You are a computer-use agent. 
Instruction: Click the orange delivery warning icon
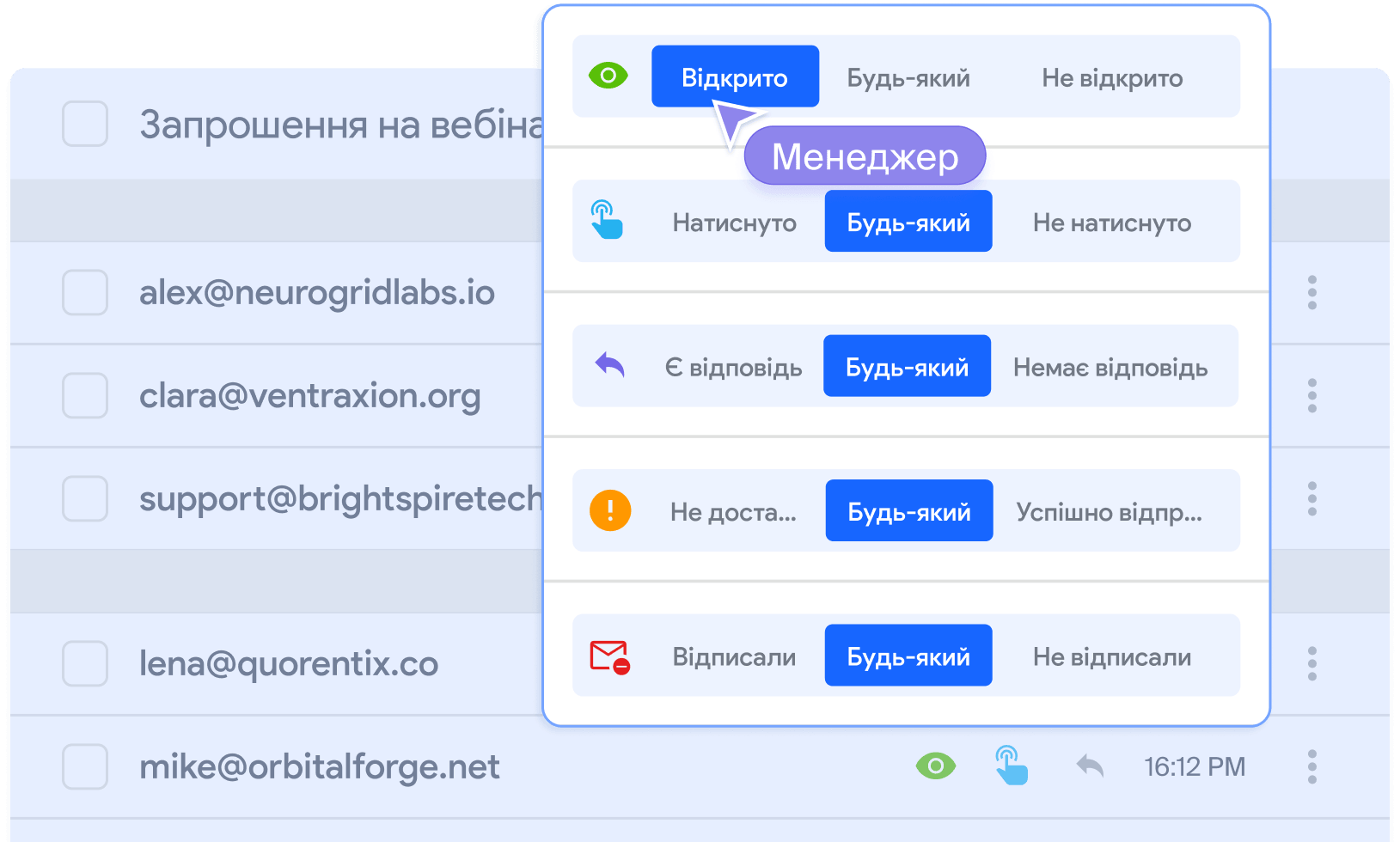(610, 509)
